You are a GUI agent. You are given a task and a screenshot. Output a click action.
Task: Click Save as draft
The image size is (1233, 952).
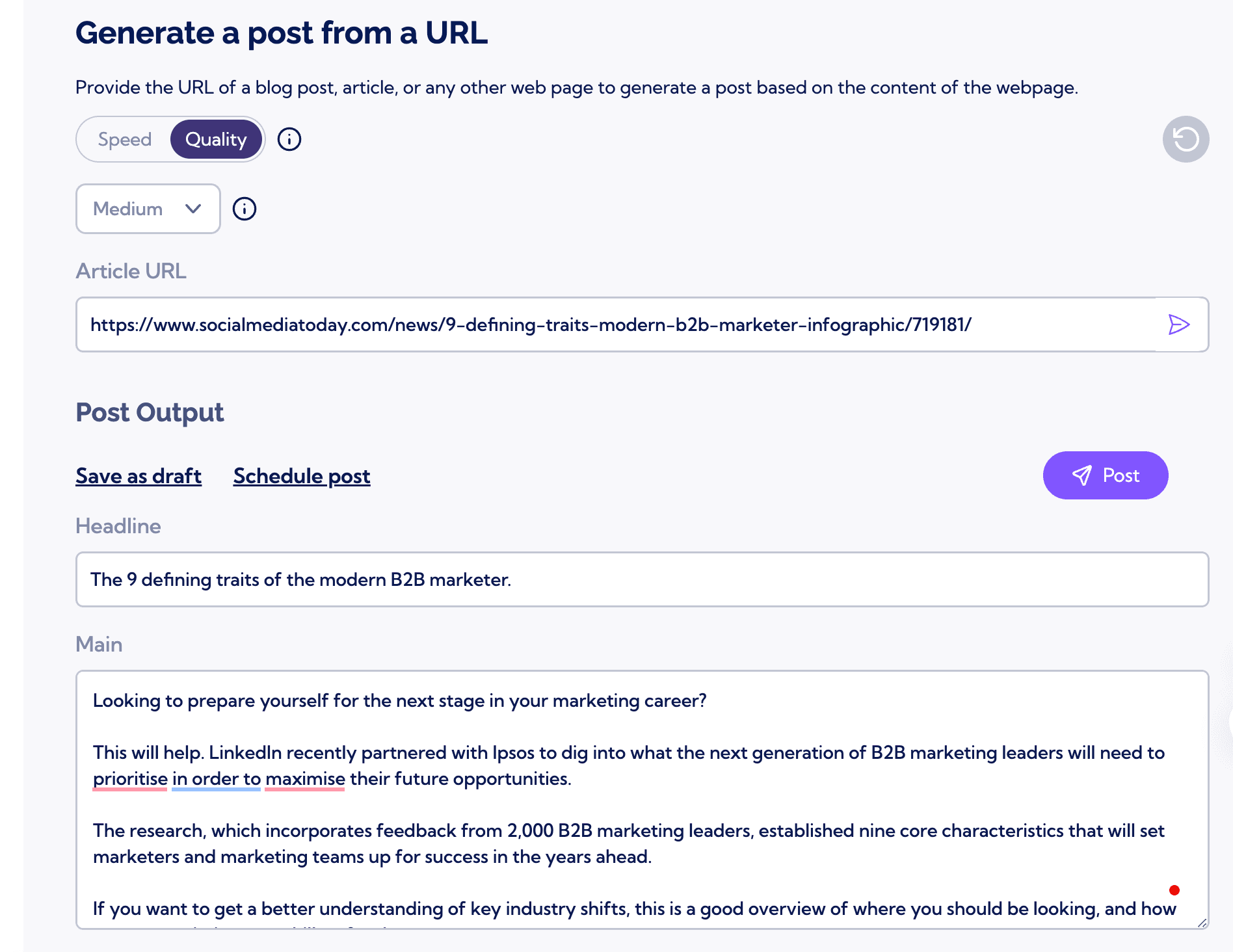pyautogui.click(x=139, y=475)
